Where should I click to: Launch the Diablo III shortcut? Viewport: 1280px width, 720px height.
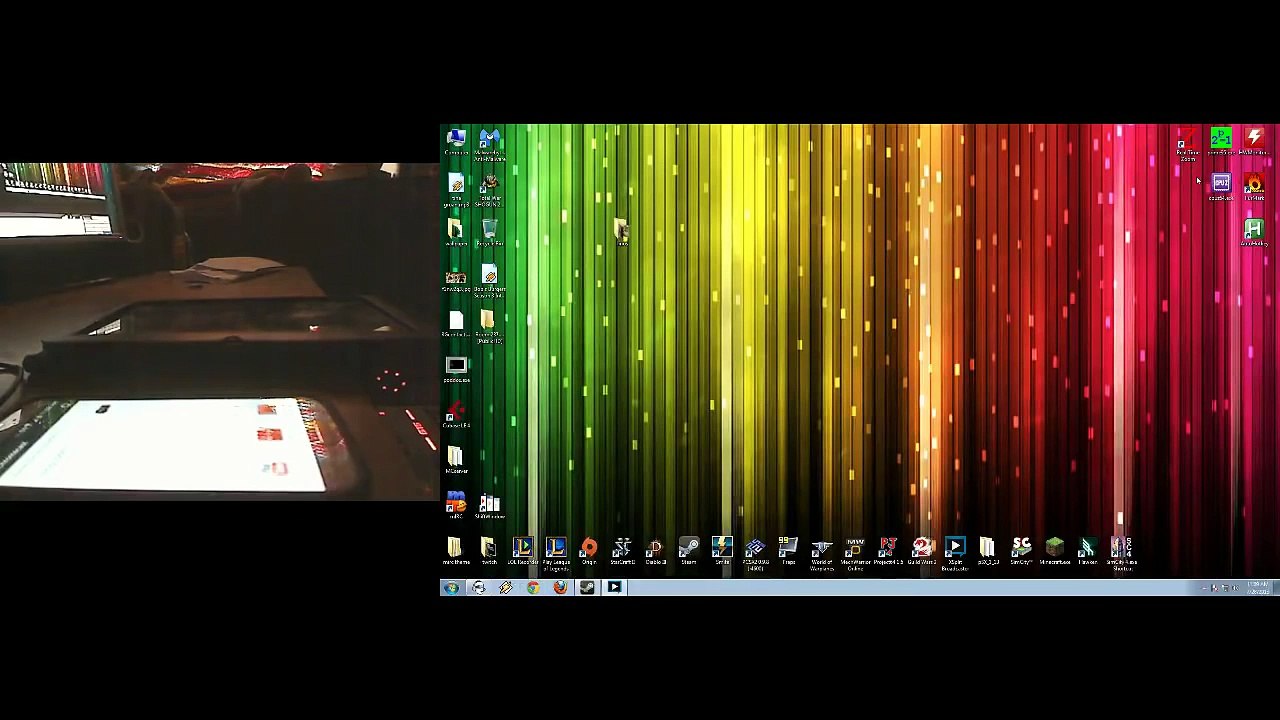655,550
